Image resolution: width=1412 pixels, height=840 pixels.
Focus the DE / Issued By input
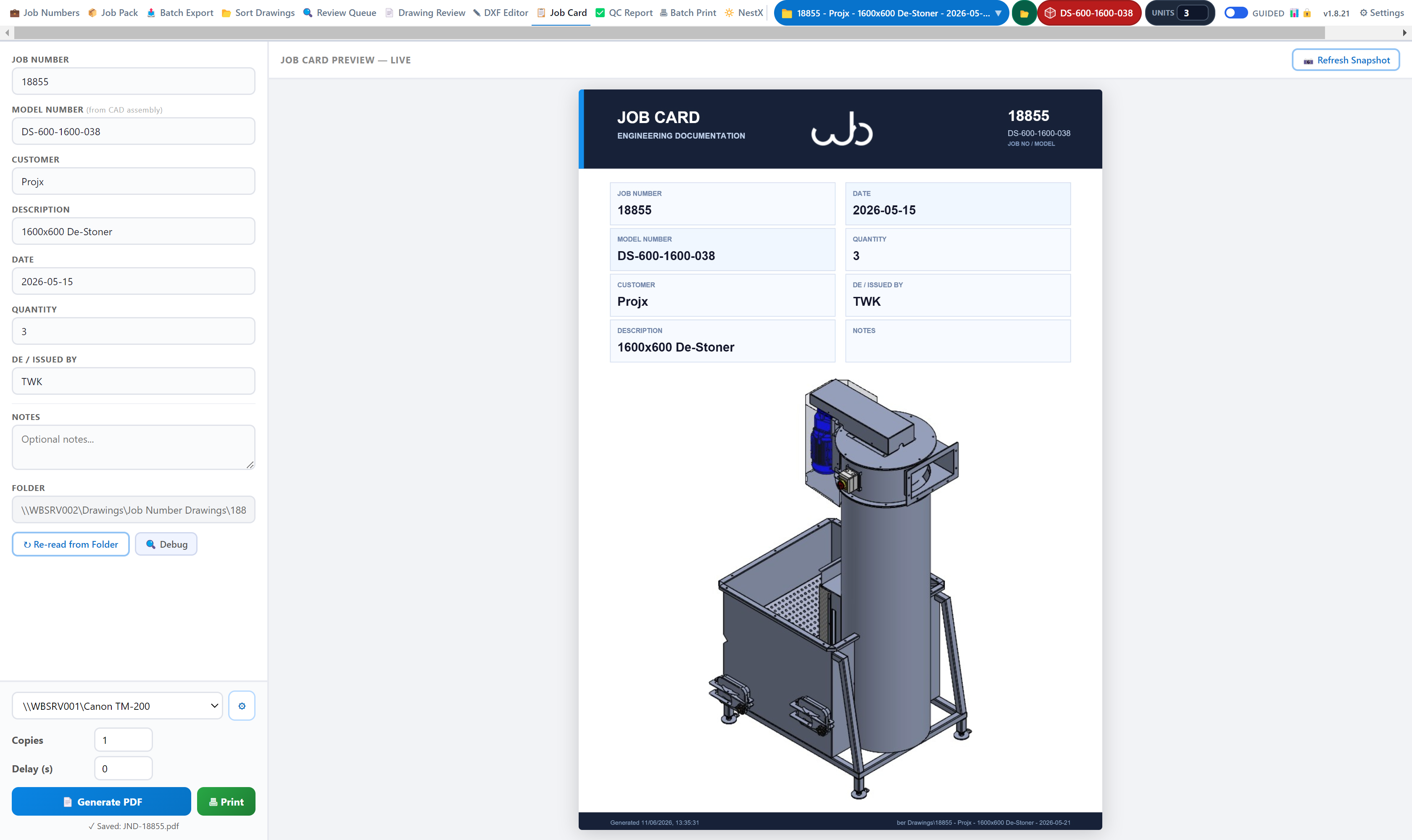pyautogui.click(x=133, y=381)
